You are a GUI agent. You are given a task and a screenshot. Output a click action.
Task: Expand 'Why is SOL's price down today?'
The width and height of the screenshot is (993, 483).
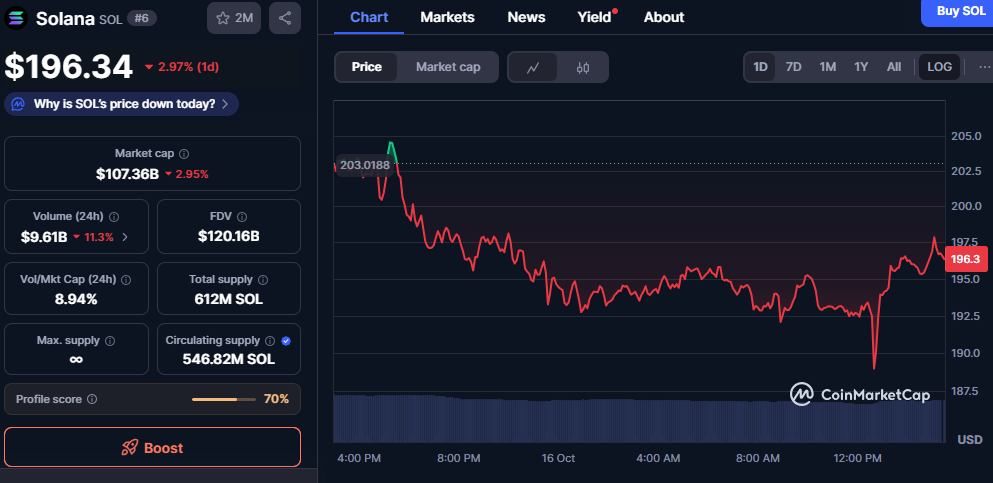click(x=122, y=104)
